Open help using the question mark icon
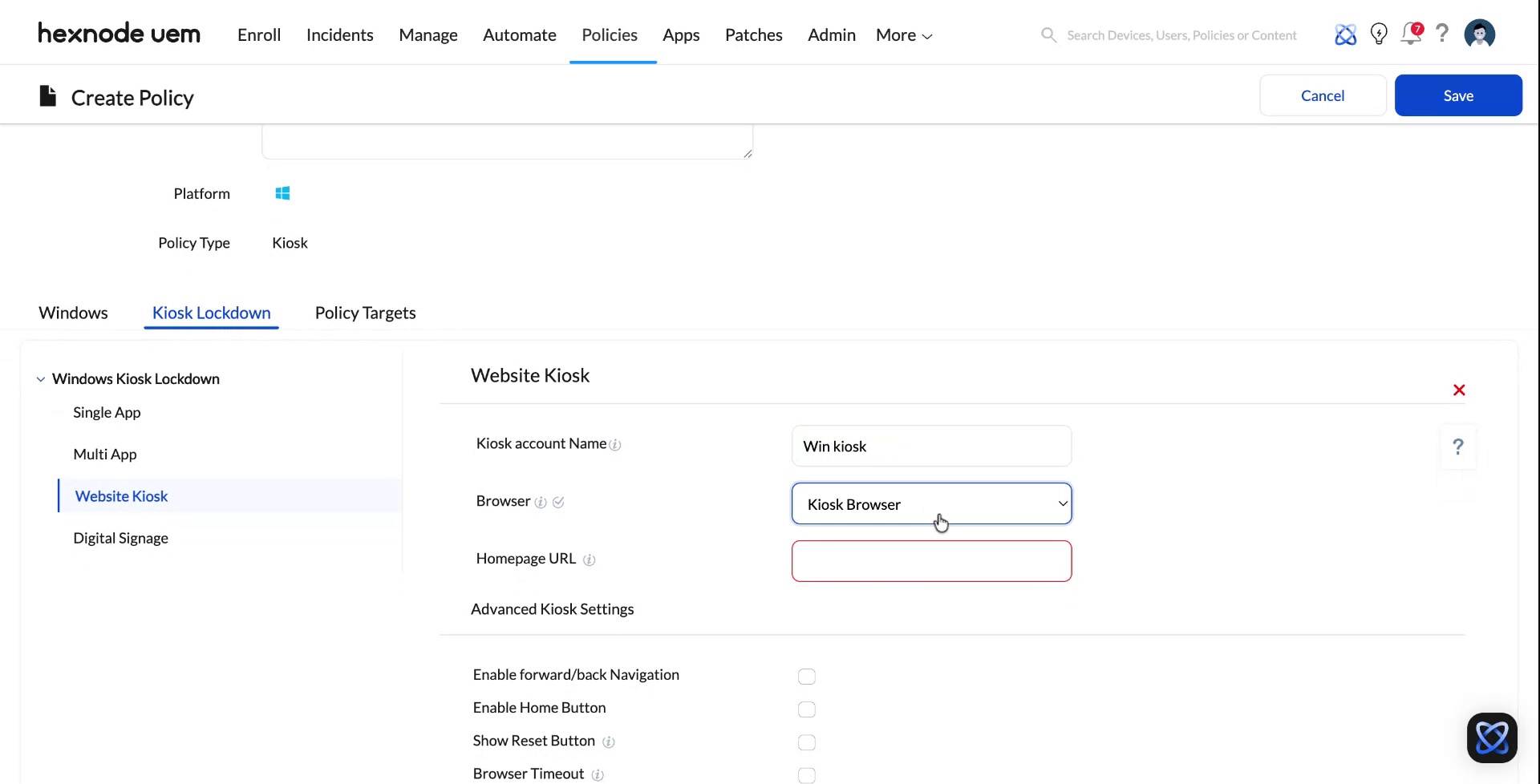Viewport: 1540px width, 784px height. [1442, 34]
